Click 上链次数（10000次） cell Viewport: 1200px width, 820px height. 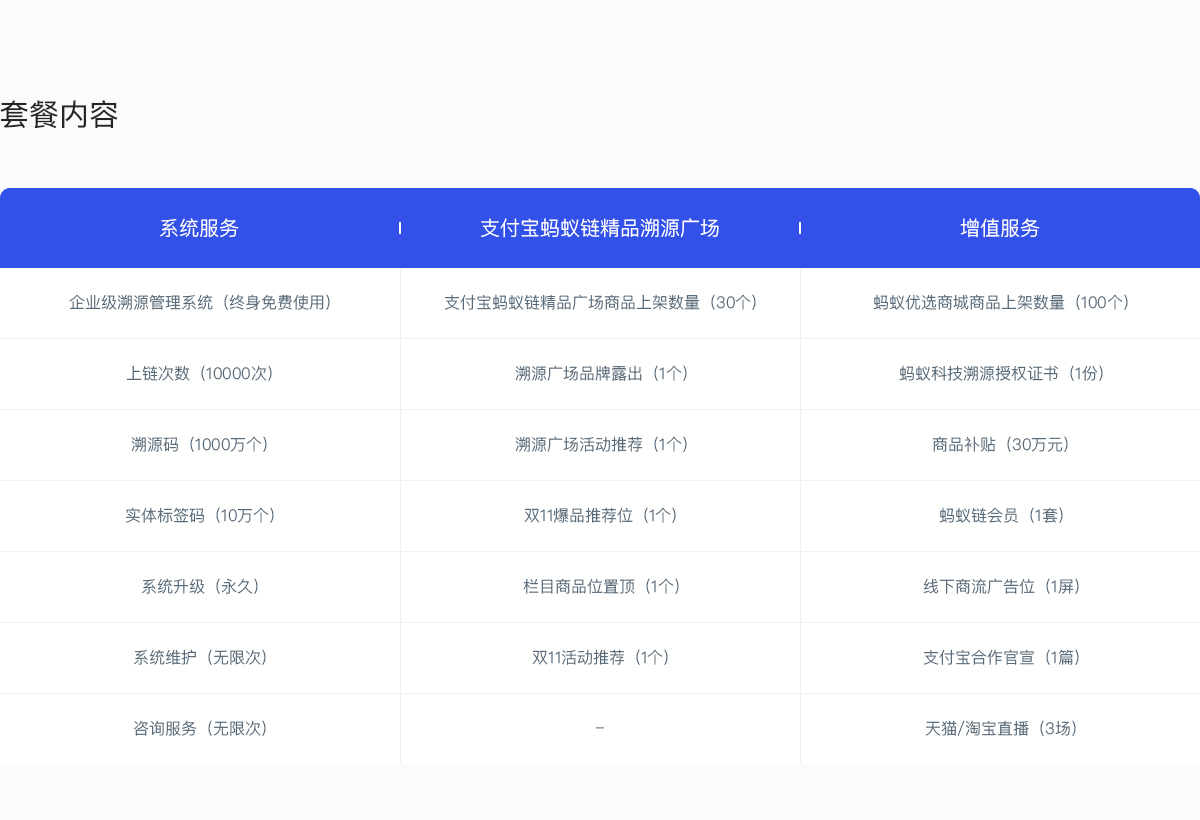(x=200, y=374)
